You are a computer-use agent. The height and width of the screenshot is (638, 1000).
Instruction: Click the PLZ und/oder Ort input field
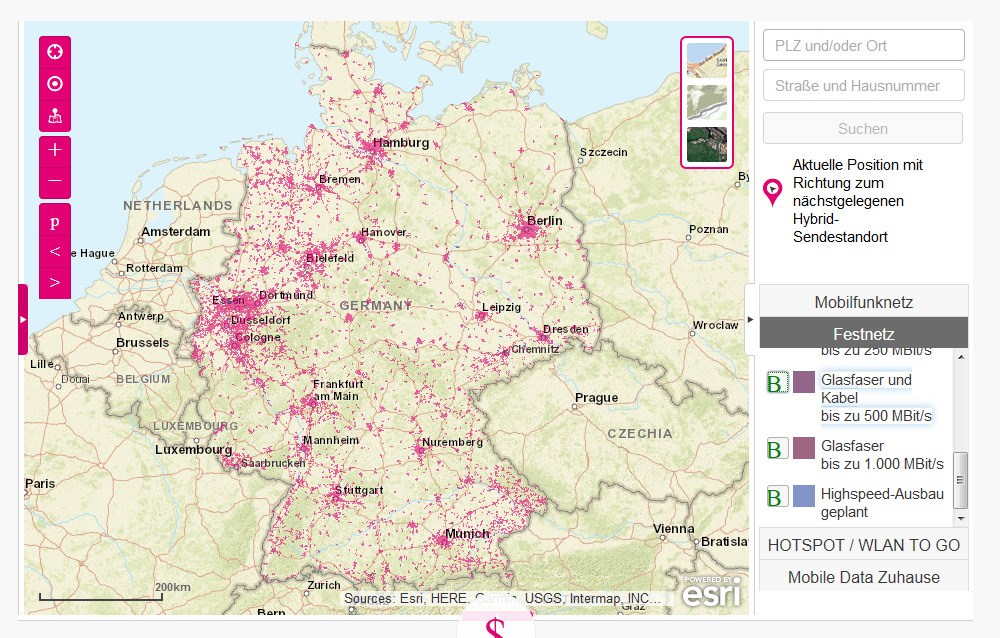(863, 45)
